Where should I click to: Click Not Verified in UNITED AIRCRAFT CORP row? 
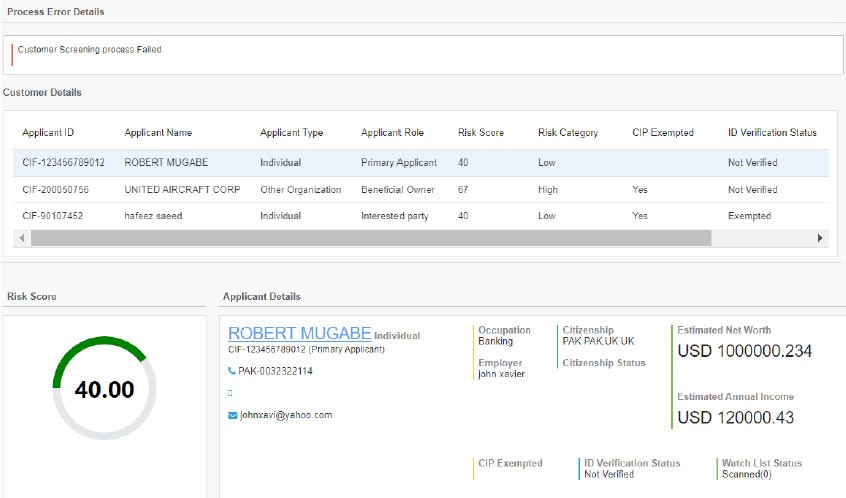753,190
